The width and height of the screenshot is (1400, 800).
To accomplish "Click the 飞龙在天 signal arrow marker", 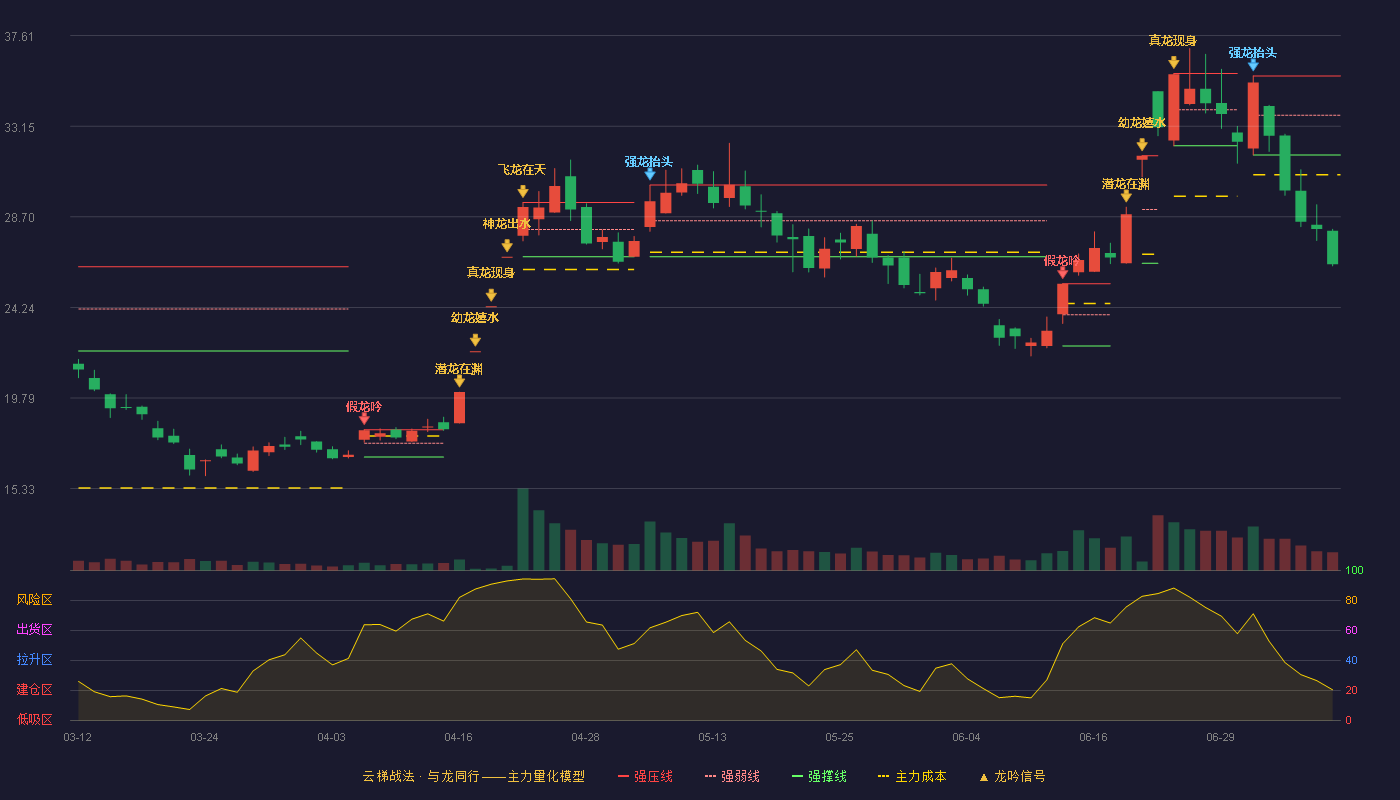I will [x=523, y=191].
